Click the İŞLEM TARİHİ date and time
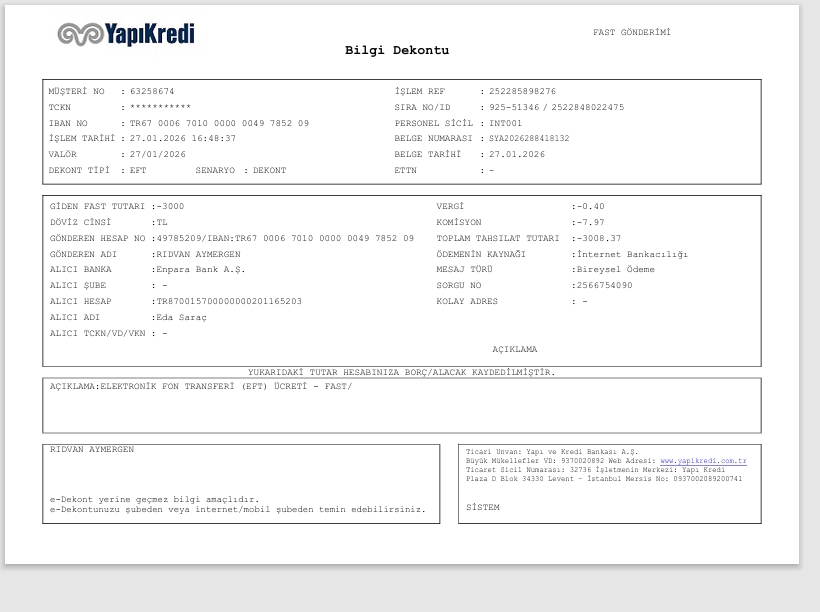This screenshot has height=612, width=820. coord(183,138)
